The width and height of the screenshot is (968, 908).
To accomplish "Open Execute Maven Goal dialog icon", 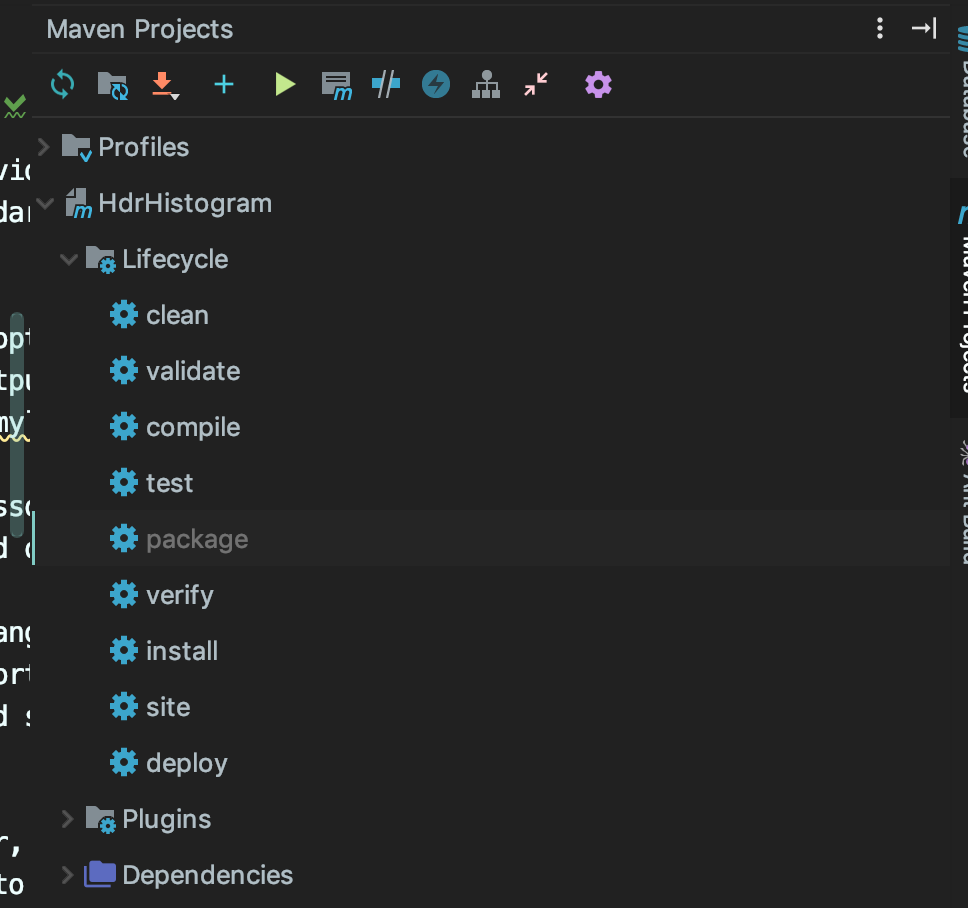I will tap(336, 85).
